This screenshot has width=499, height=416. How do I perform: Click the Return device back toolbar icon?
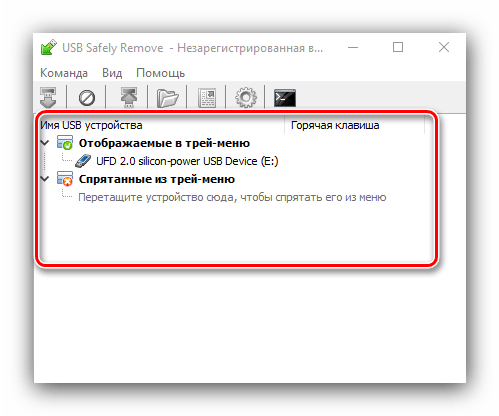[129, 97]
